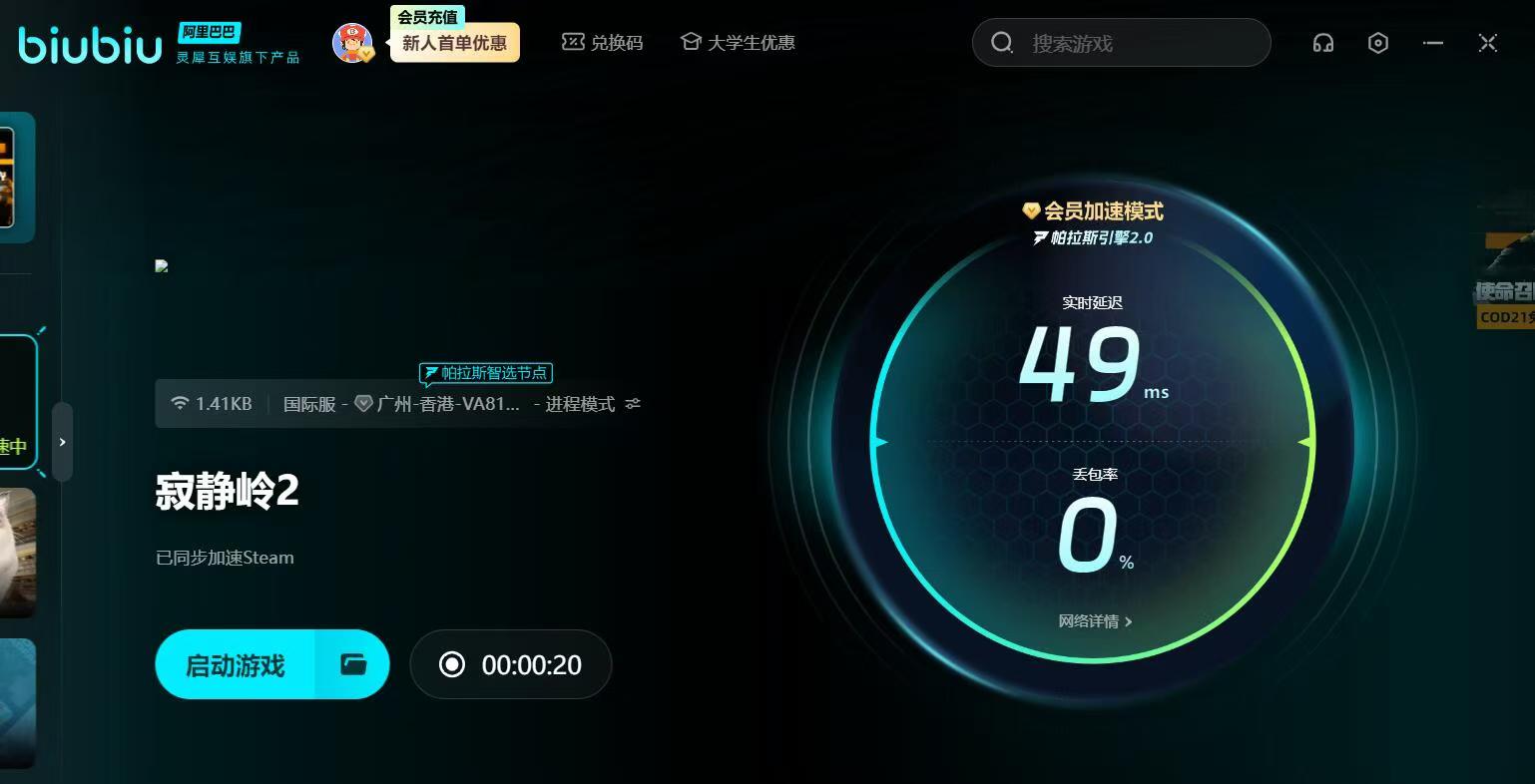Select the currently accelerating game card
Screen dimensions: 1535x784
coord(18,401)
